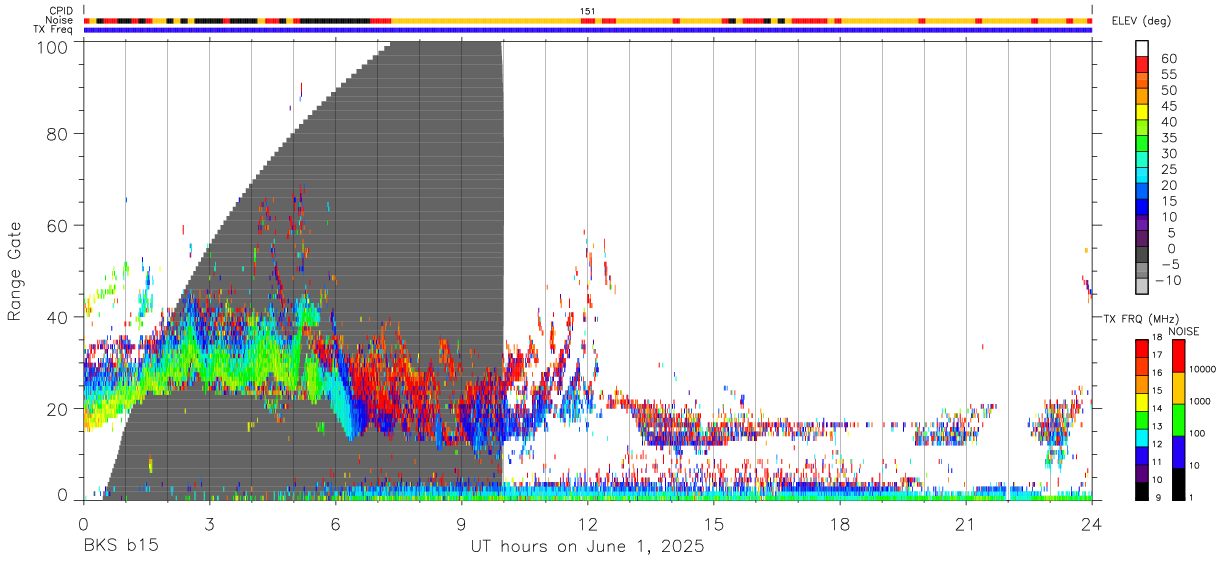Click the NOISE colorbar label "1"

point(1193,497)
